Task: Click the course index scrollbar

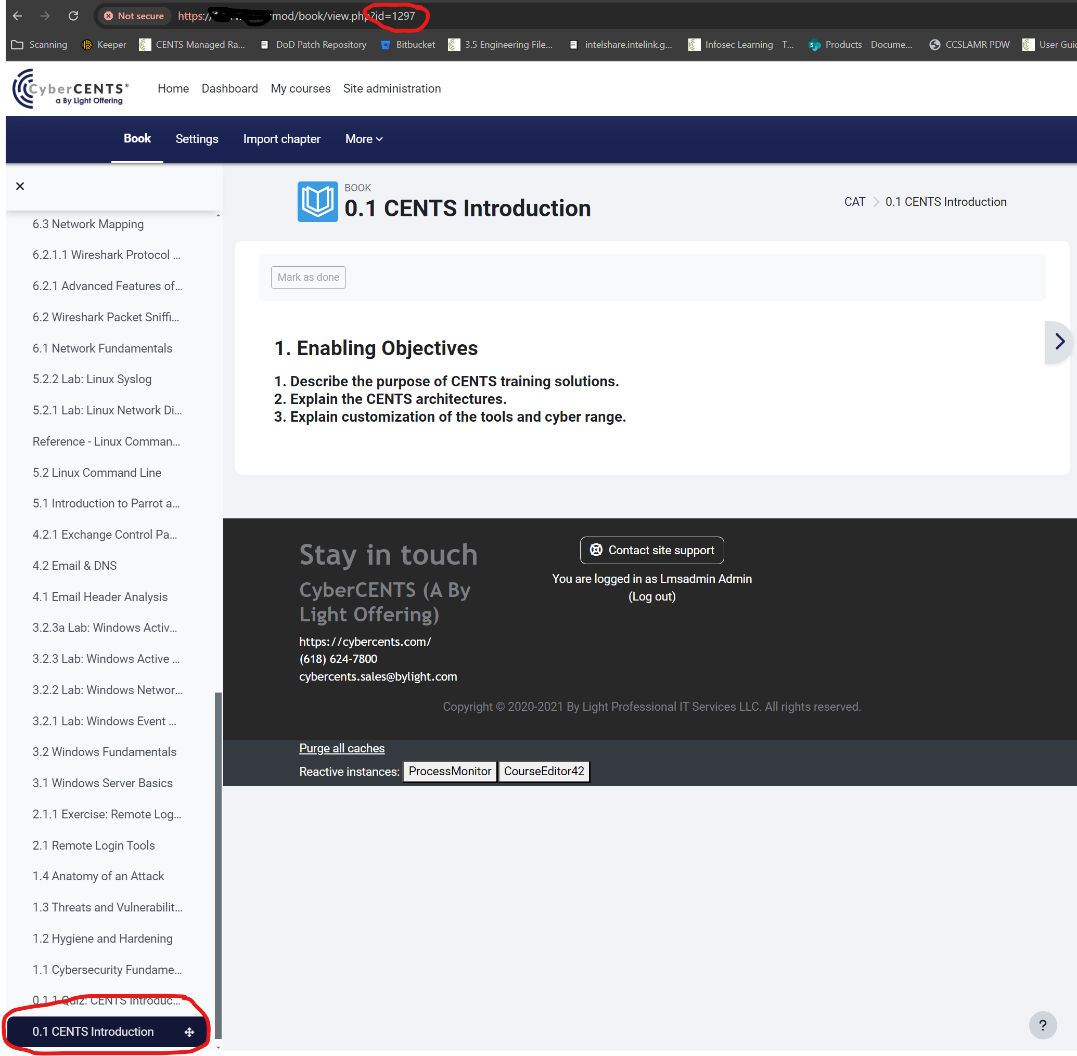Action: pyautogui.click(x=218, y=866)
